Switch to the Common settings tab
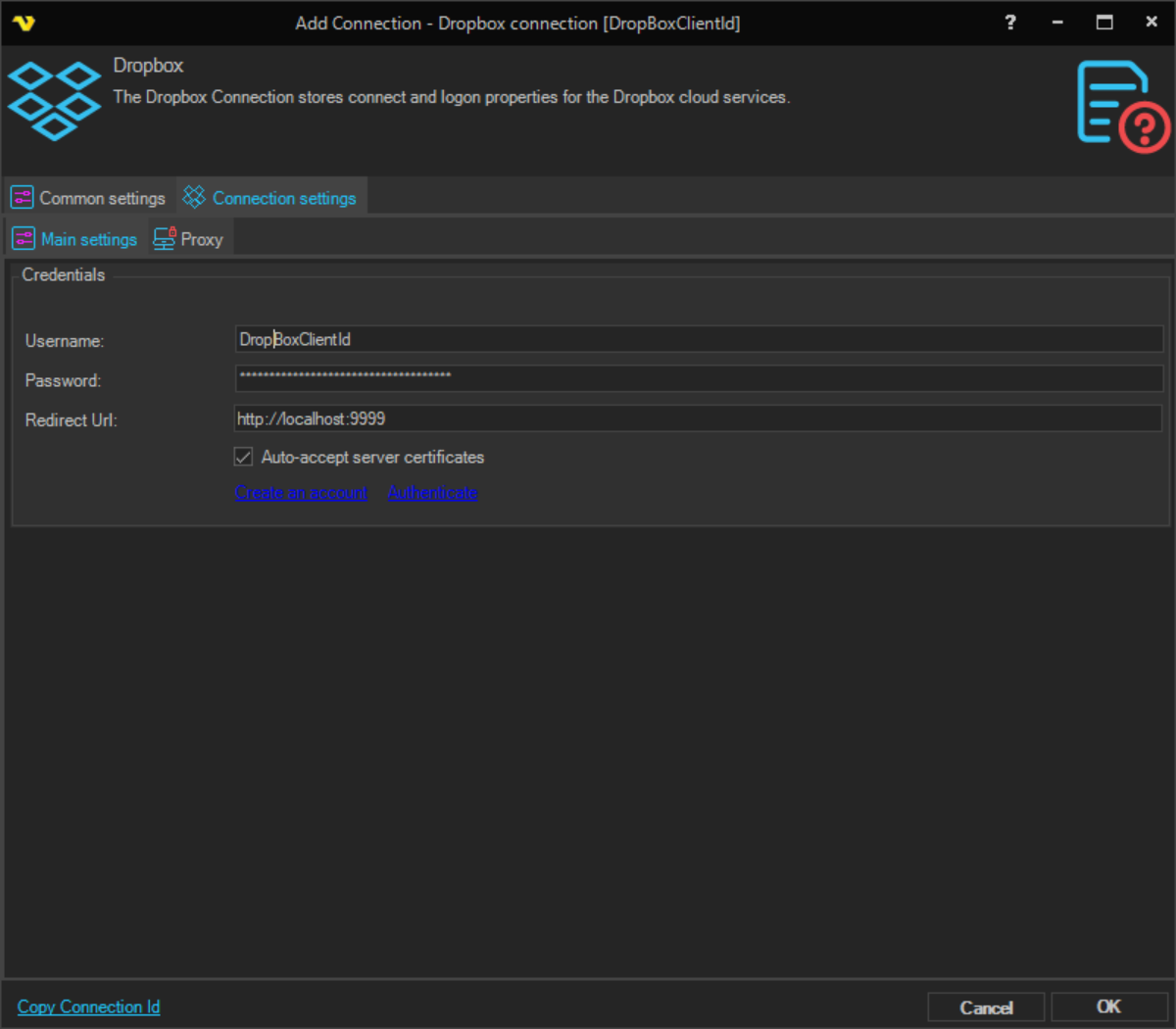This screenshot has width=1176, height=1029. tap(102, 198)
